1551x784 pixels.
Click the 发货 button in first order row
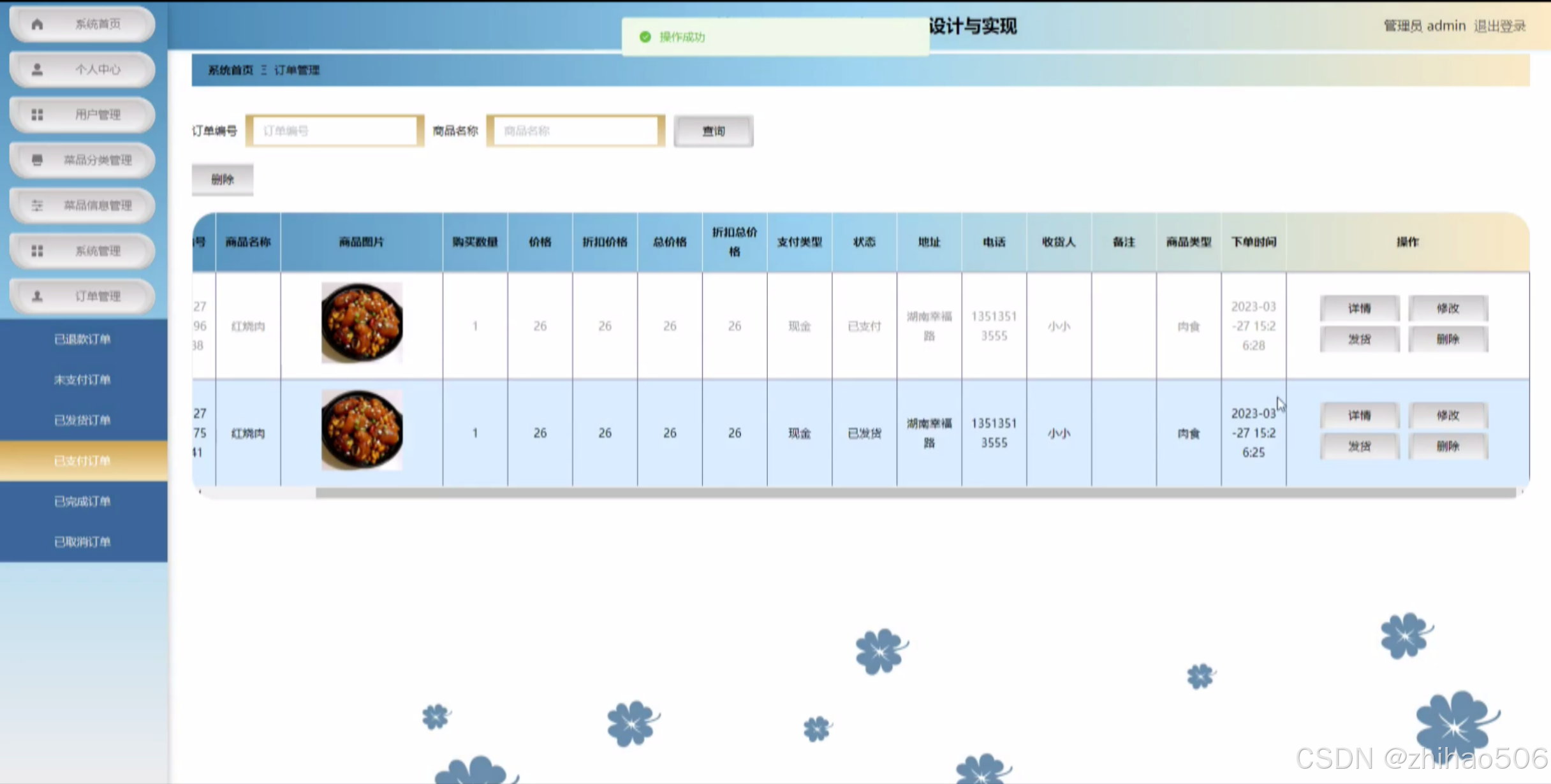point(1359,339)
